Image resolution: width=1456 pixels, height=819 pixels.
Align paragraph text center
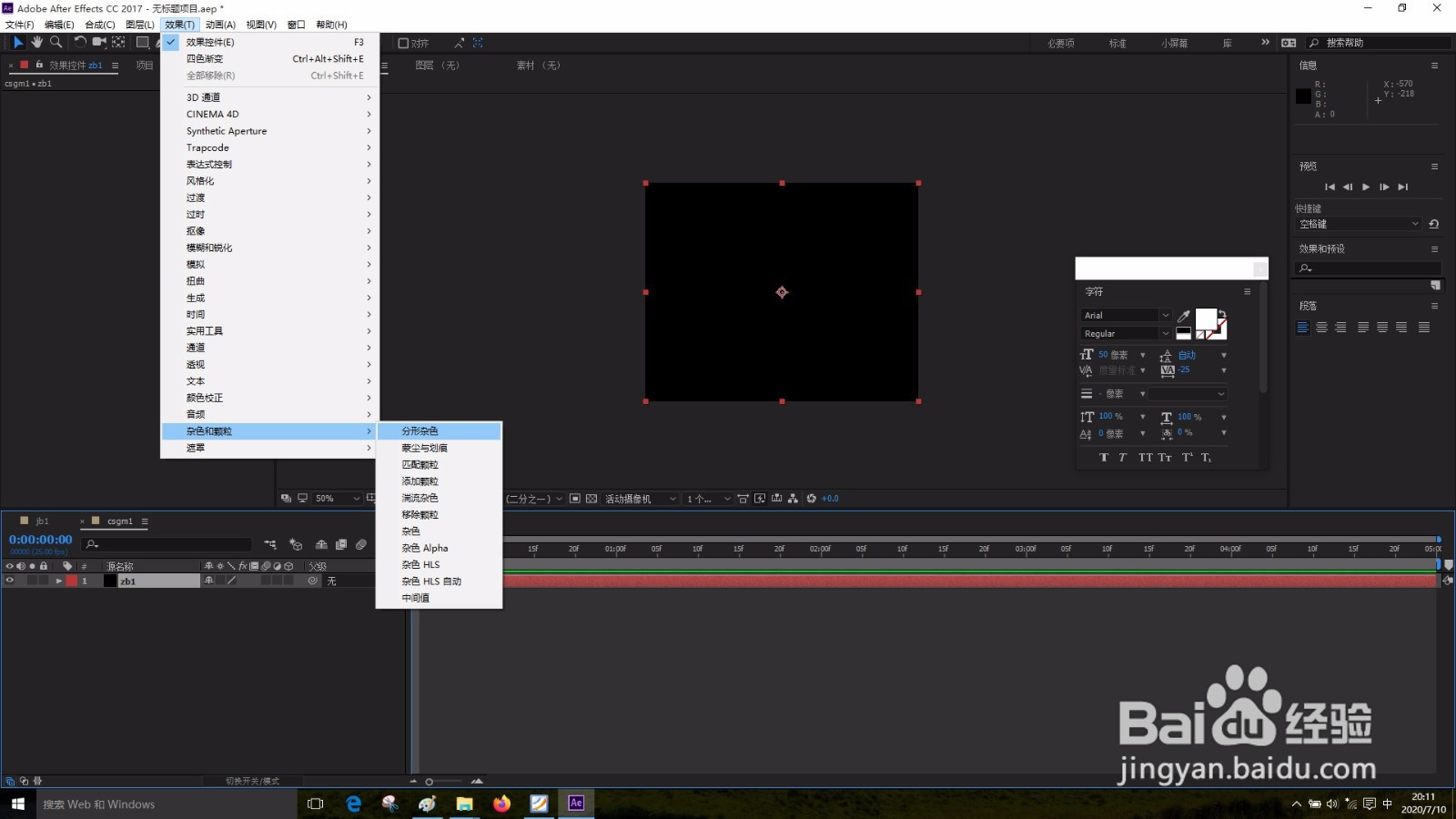(1321, 328)
